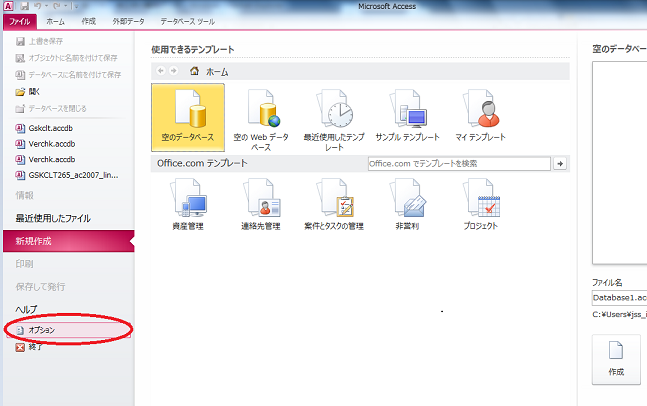Open 最近使用したテンプレート
Screen dimensions: 647x406
(334, 120)
